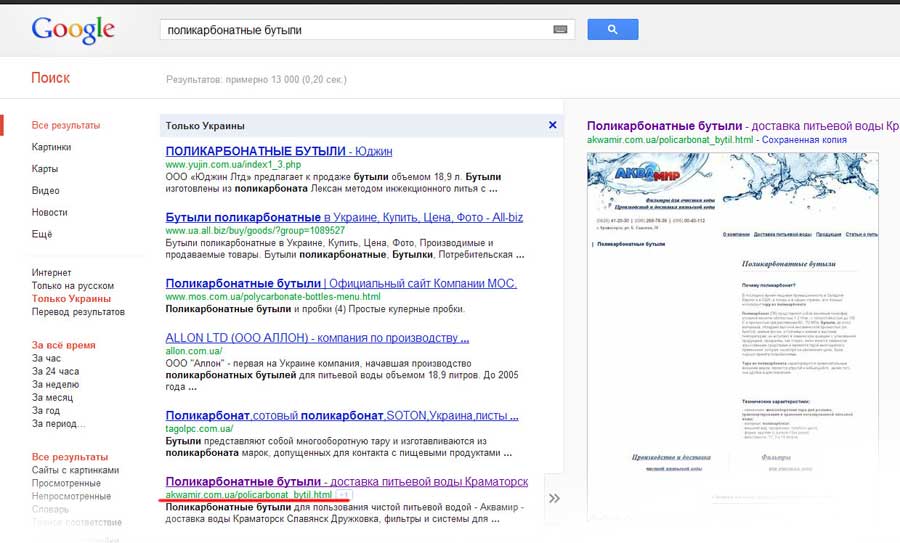Image resolution: width=900 pixels, height=543 pixels.
Task: Switch to Видео search
Action: (x=45, y=191)
